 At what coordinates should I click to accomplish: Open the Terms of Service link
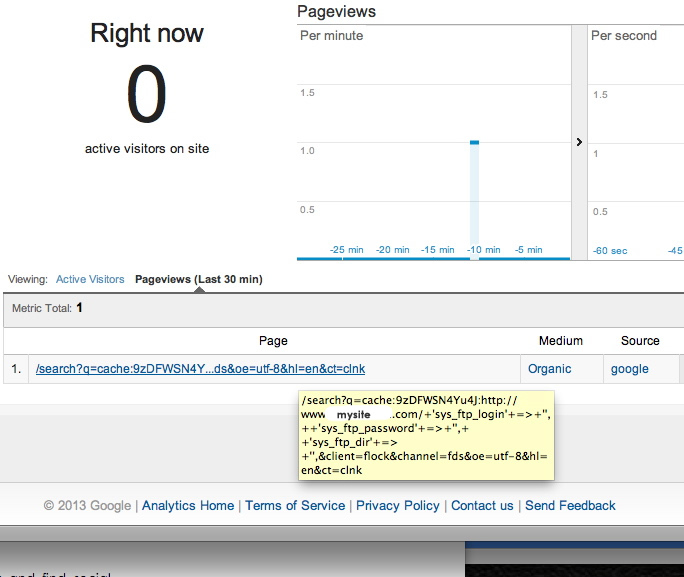(x=295, y=506)
